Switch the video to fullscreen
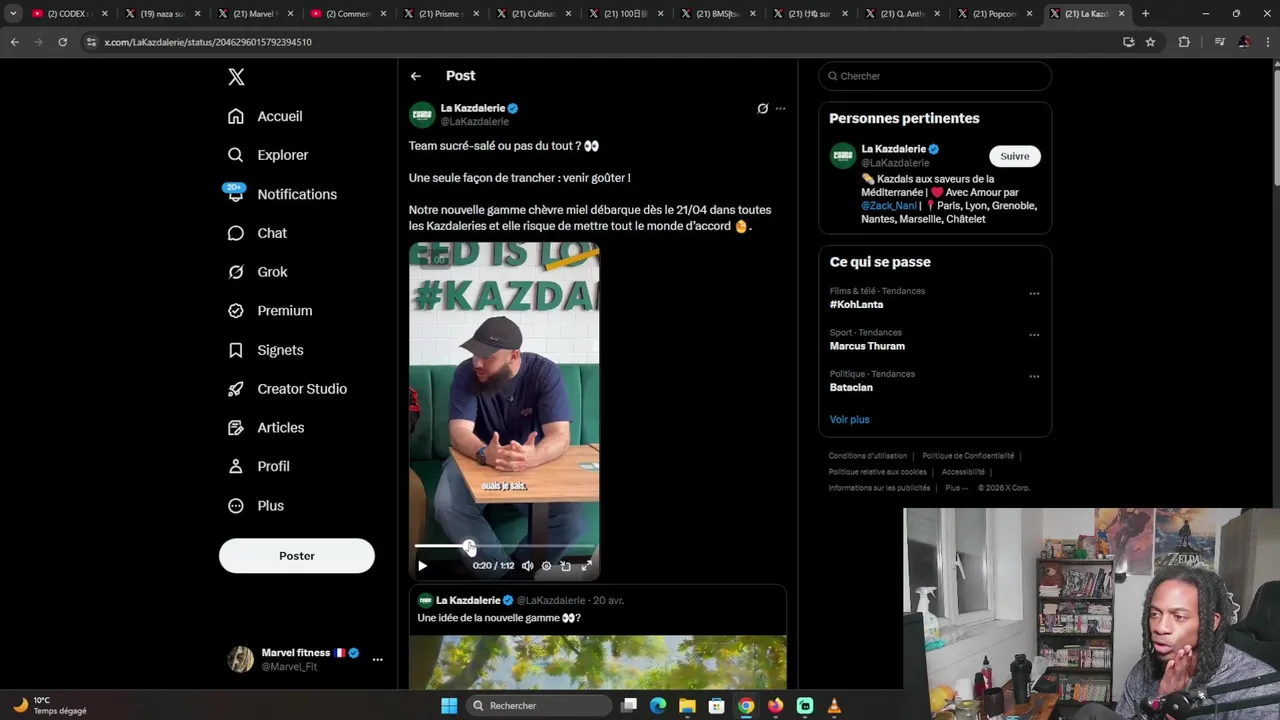 587,566
